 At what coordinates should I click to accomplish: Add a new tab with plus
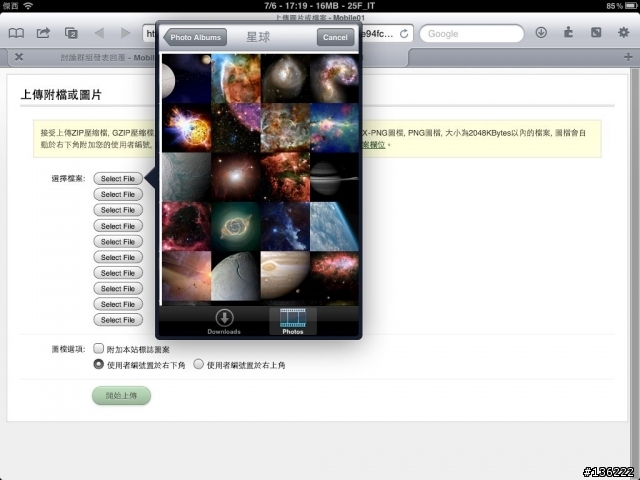(629, 57)
